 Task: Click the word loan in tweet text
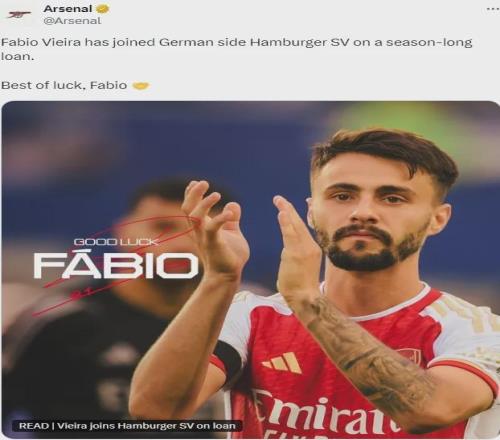pos(17,56)
